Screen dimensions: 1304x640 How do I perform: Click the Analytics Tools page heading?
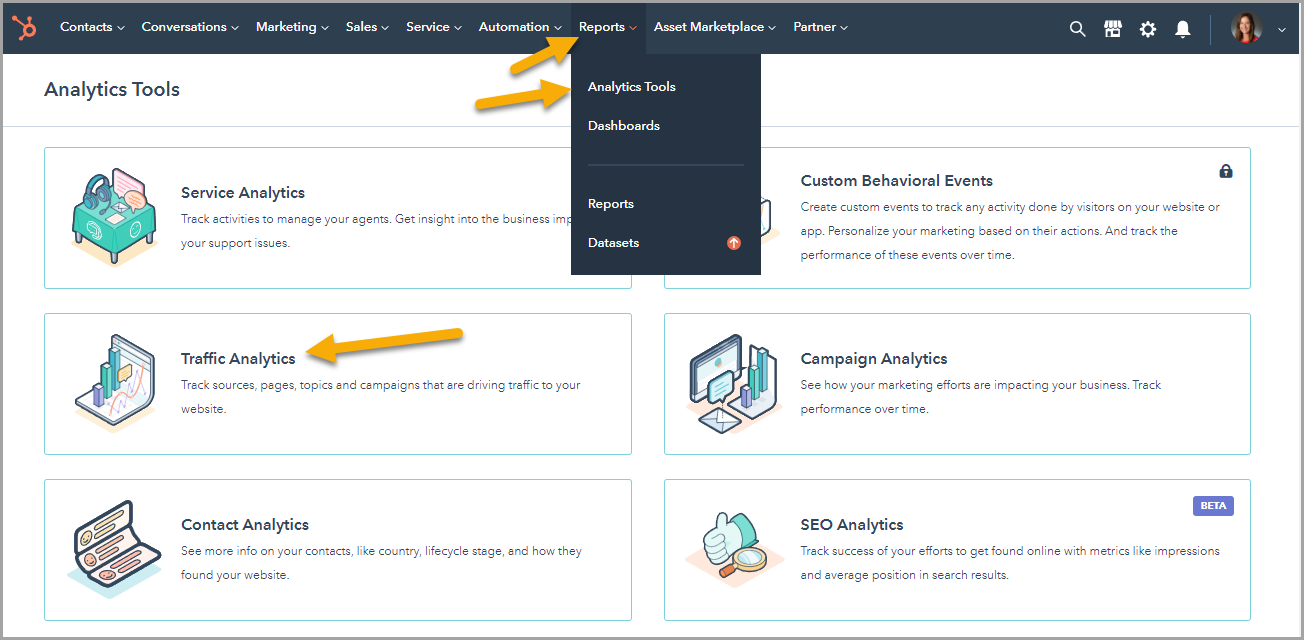(112, 89)
